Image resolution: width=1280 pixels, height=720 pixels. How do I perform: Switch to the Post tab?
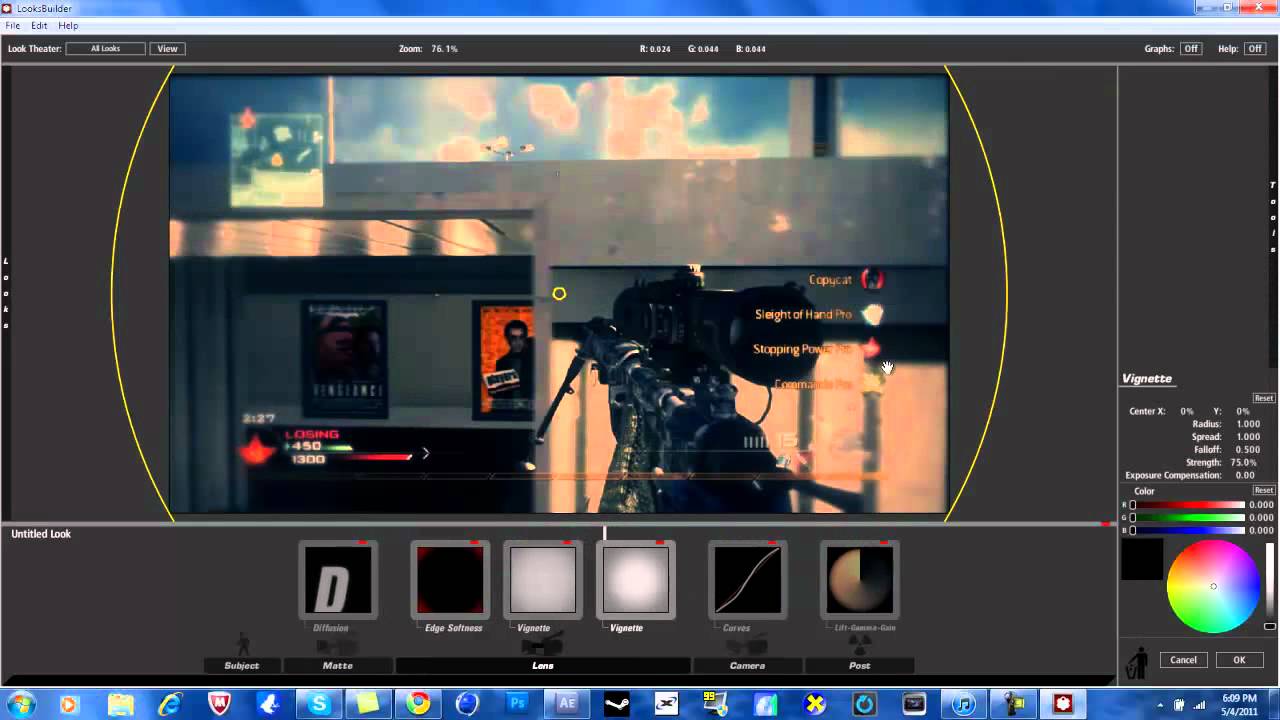click(860, 665)
